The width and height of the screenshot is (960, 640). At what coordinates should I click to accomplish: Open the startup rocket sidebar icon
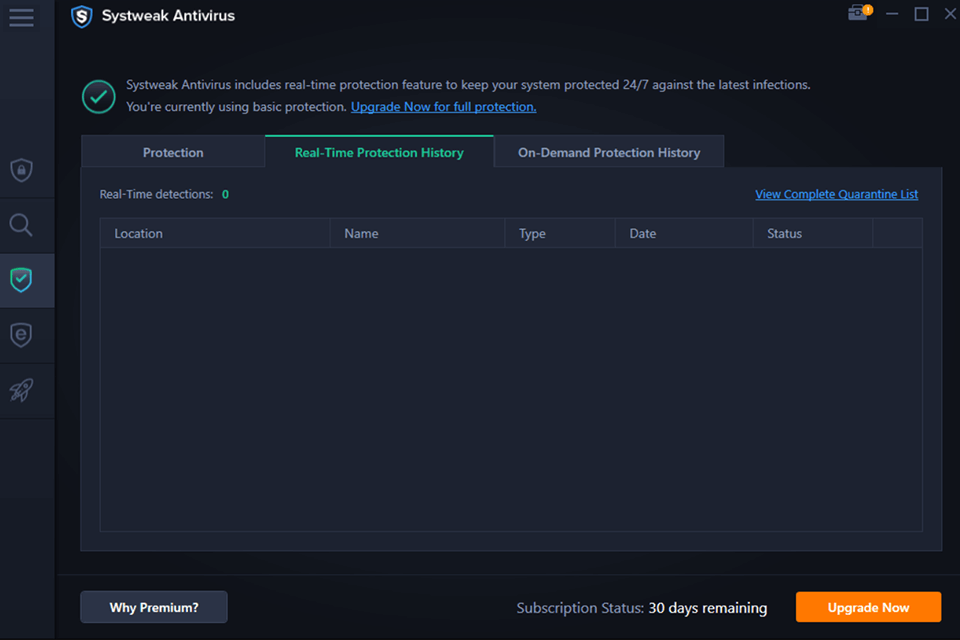(x=21, y=390)
